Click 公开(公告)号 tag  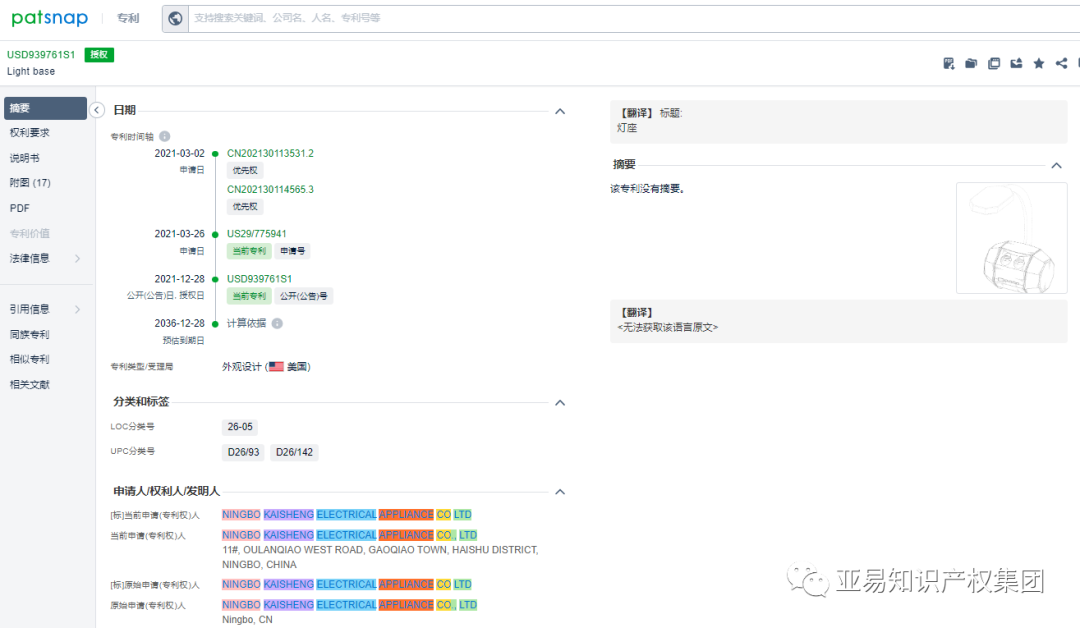[303, 296]
